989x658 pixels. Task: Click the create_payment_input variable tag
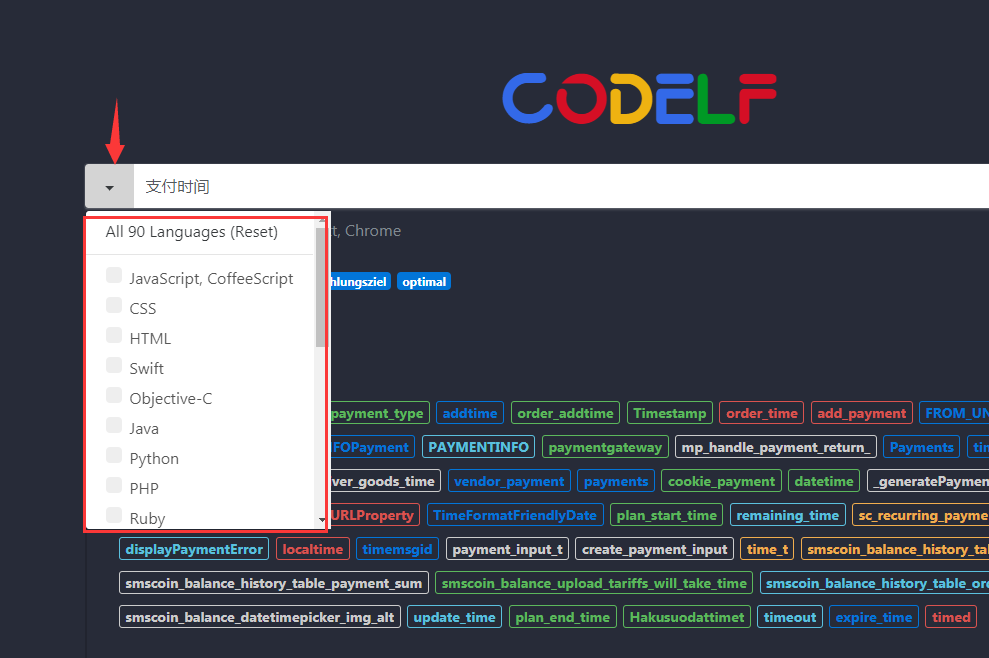coord(655,549)
